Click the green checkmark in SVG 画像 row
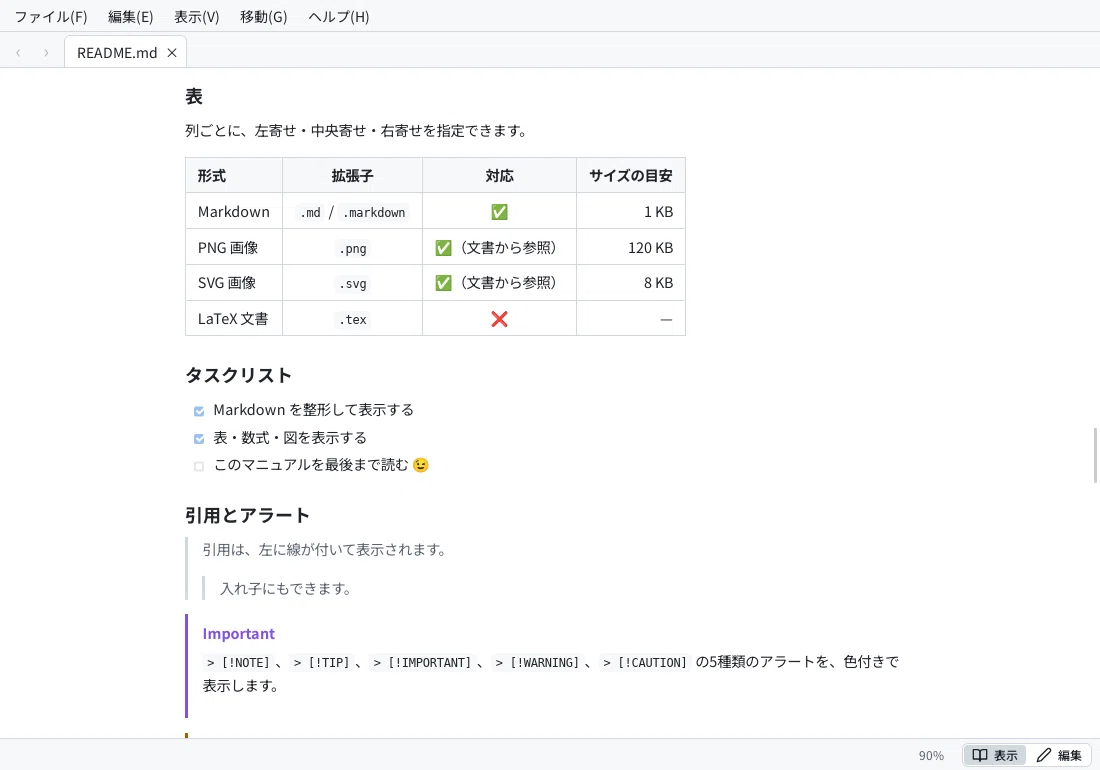Screen dimensions: 1100x770 click(x=443, y=283)
